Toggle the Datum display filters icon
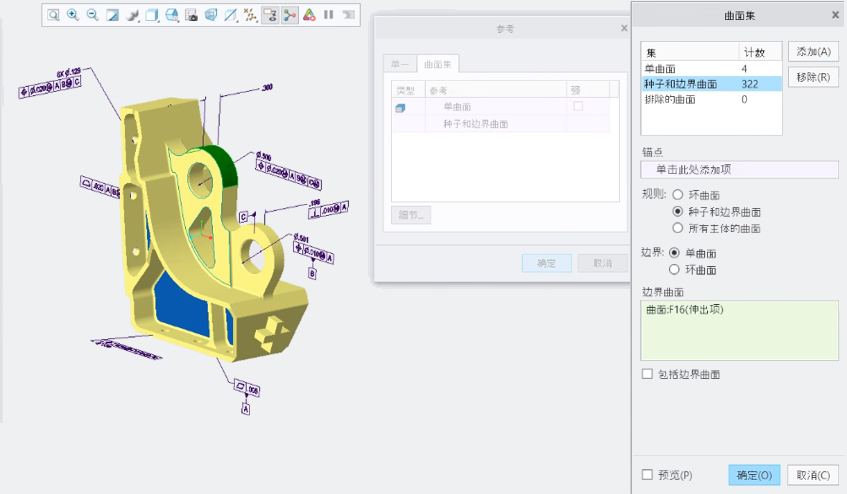This screenshot has height=494, width=847. click(x=250, y=15)
